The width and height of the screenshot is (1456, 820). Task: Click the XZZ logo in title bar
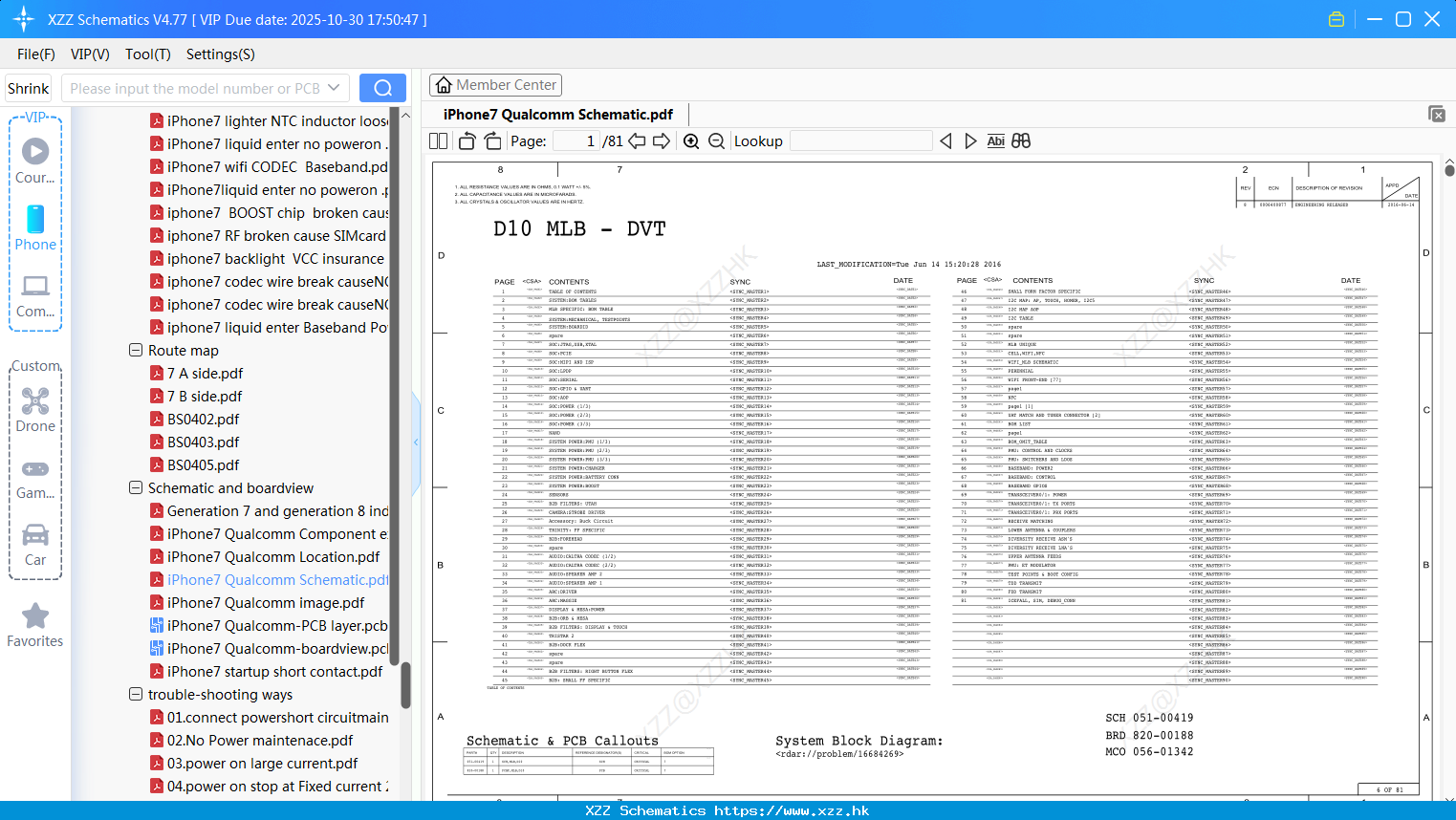24,19
